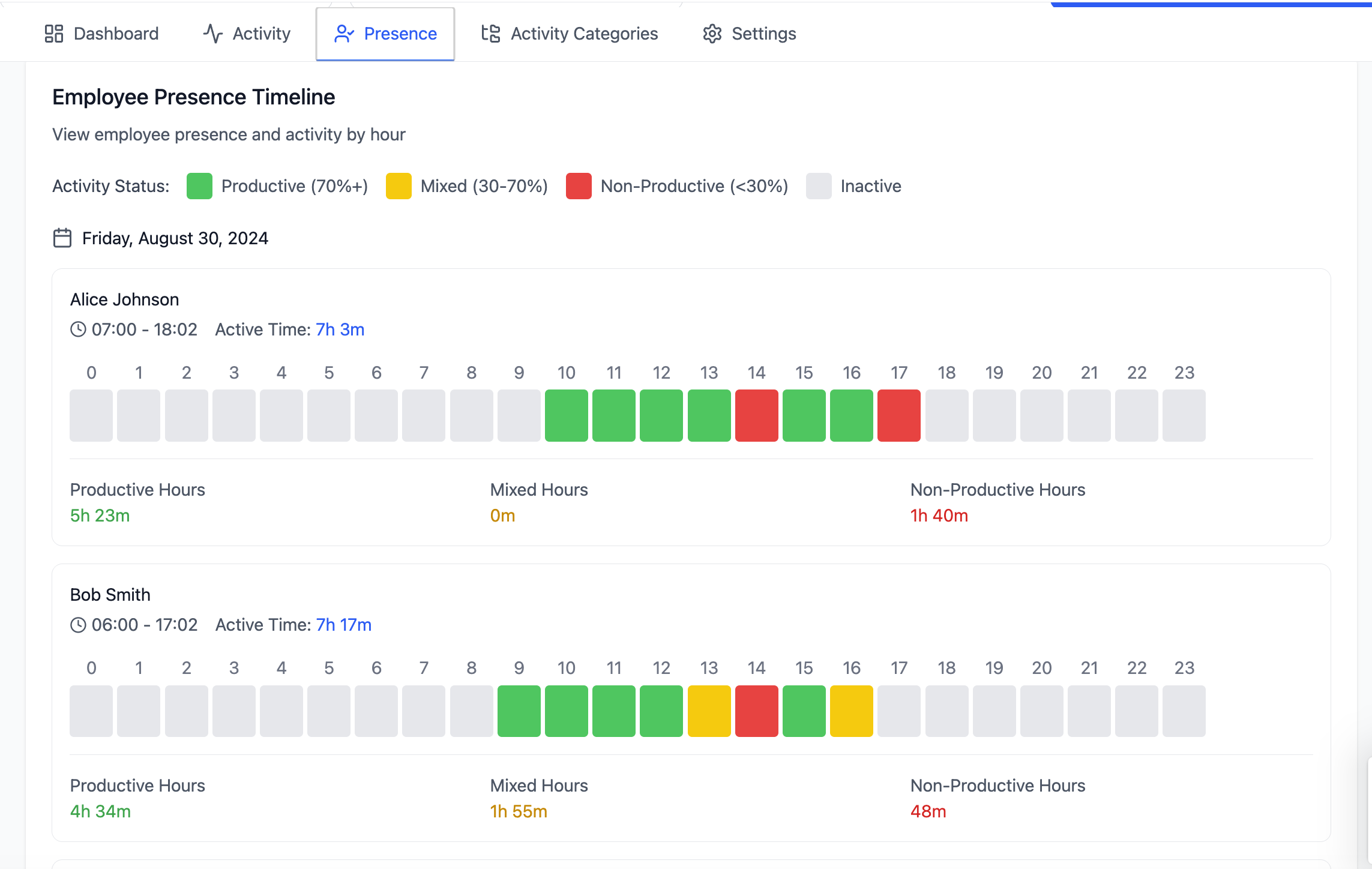This screenshot has height=869, width=1372.
Task: Click the Dashboard grid icon
Action: (x=54, y=34)
